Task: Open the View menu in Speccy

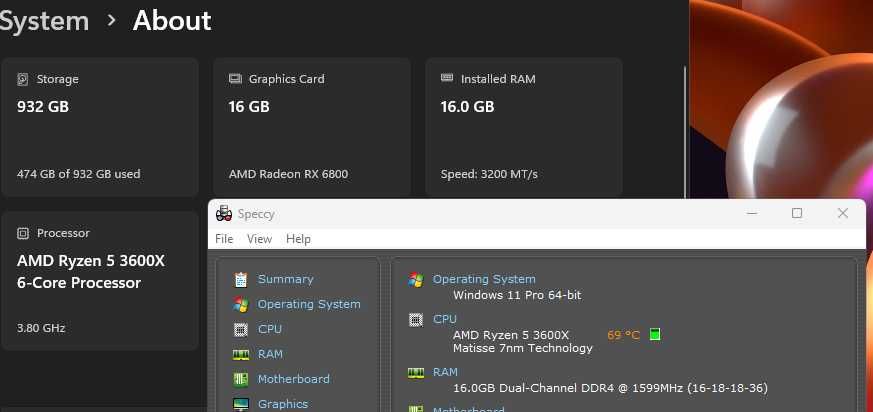Action: 259,239
